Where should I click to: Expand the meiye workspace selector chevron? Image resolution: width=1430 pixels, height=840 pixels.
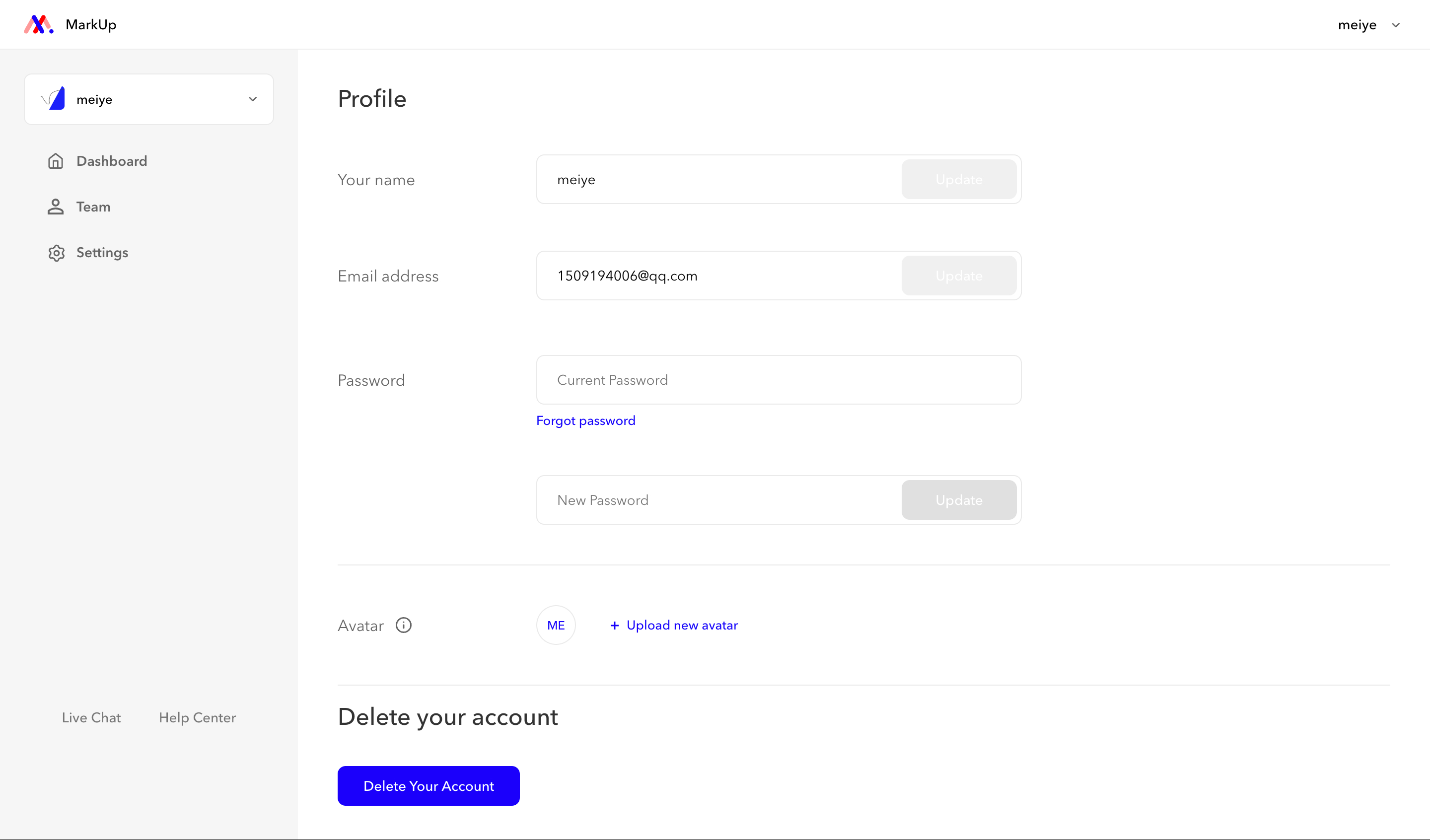(x=253, y=99)
